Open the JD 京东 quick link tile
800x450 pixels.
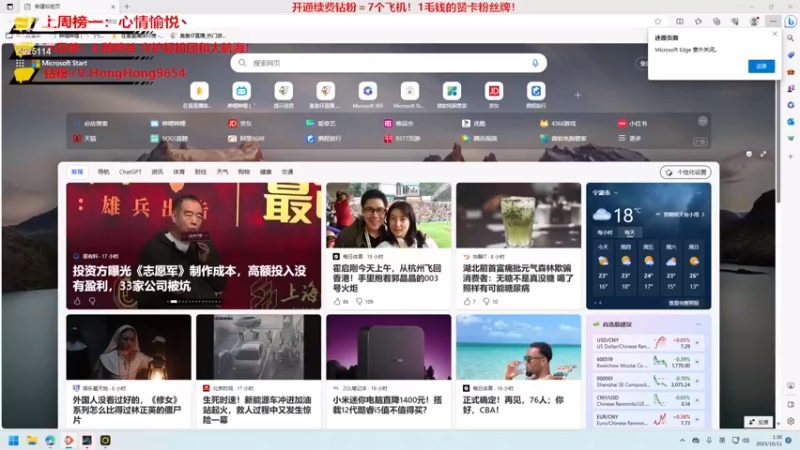click(x=494, y=95)
